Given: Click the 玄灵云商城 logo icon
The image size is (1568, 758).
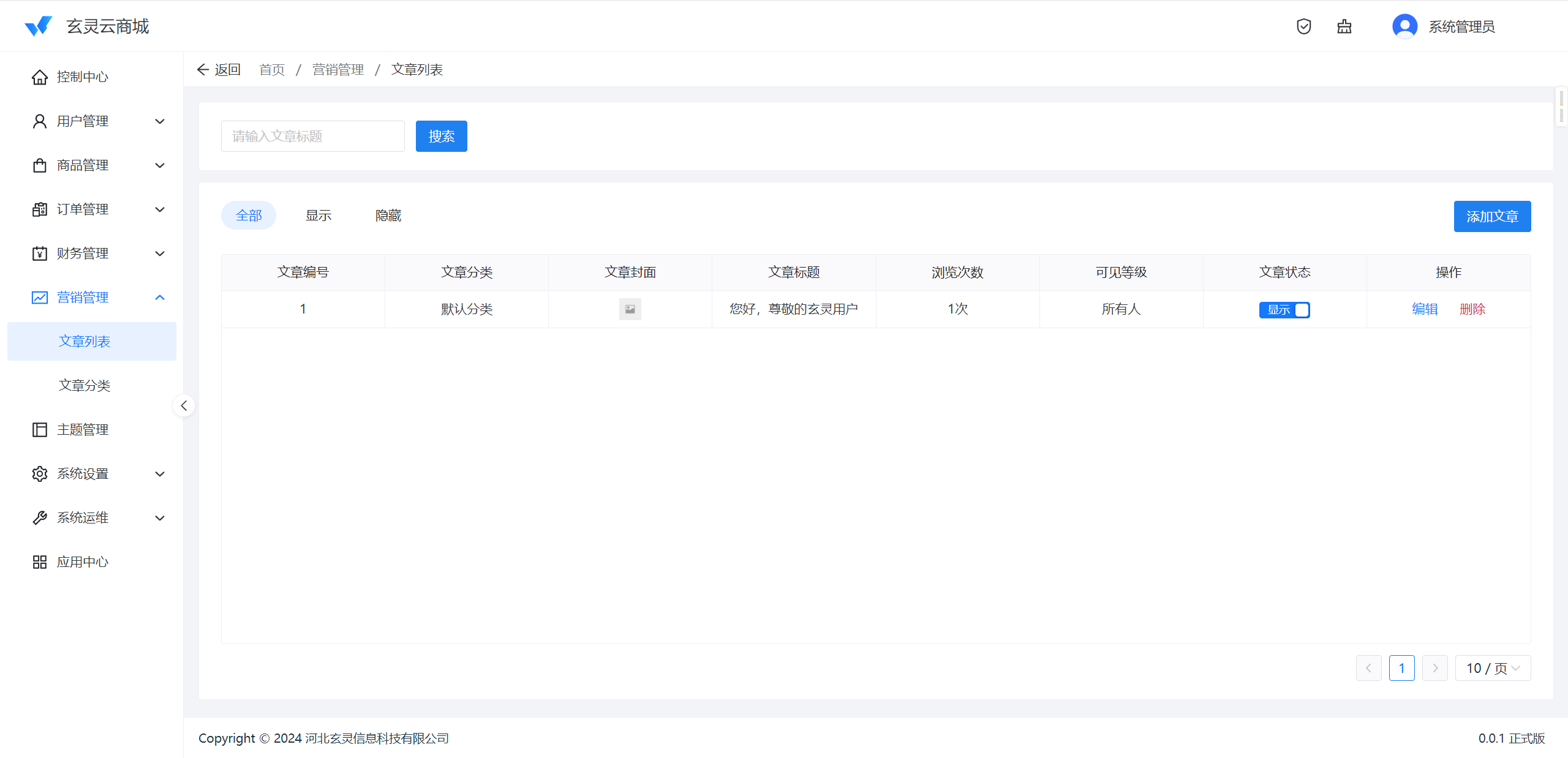Looking at the screenshot, I should (x=38, y=26).
